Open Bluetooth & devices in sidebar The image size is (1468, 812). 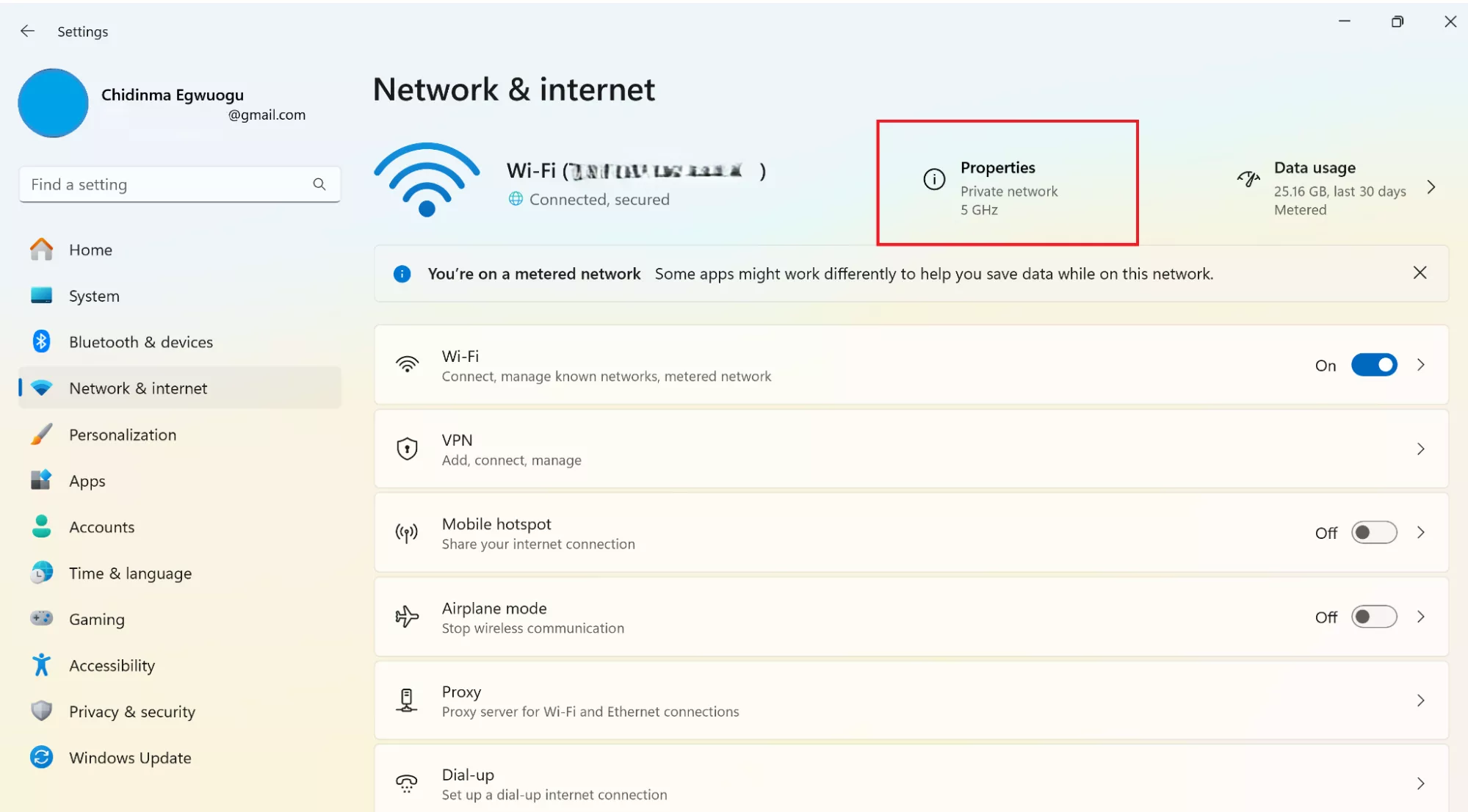pos(140,342)
